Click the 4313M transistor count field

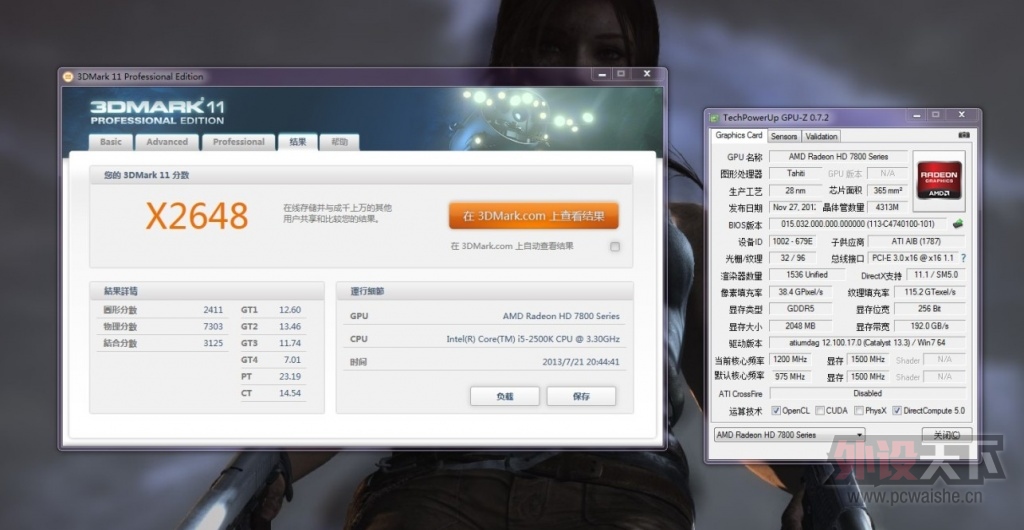[x=888, y=208]
